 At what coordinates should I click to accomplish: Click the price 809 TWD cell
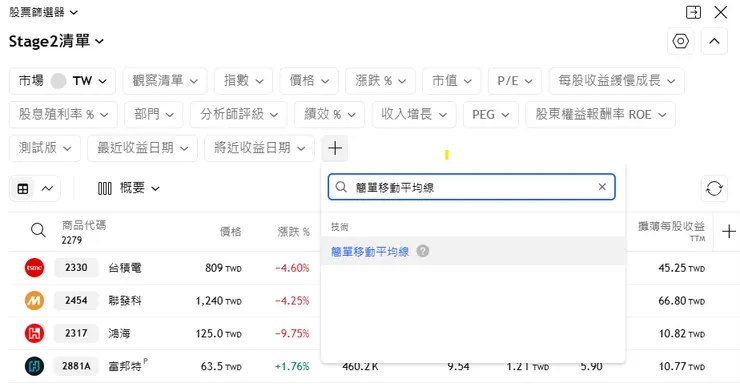click(223, 268)
